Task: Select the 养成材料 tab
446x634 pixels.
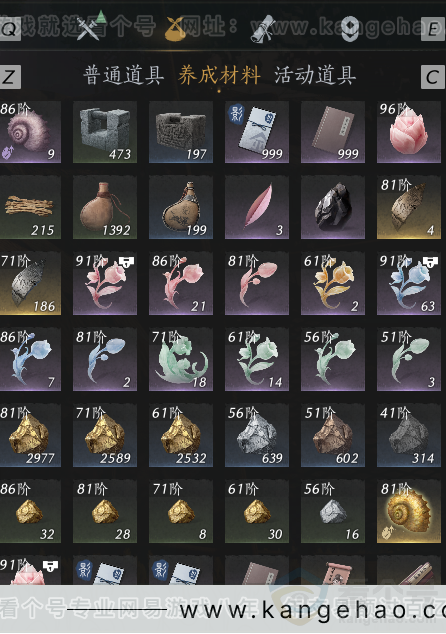Action: point(219,76)
